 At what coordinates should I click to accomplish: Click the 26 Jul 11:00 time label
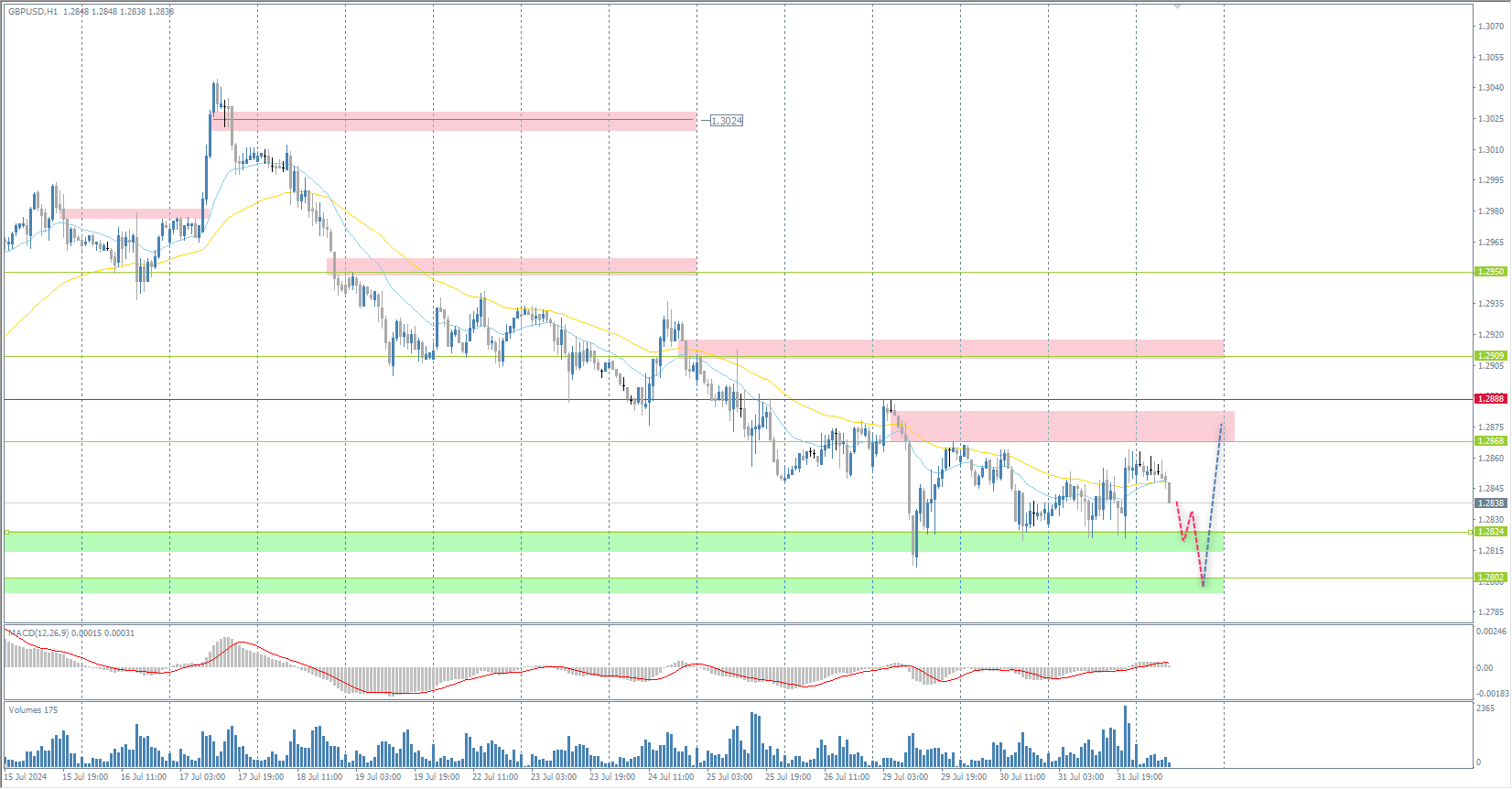point(847,777)
